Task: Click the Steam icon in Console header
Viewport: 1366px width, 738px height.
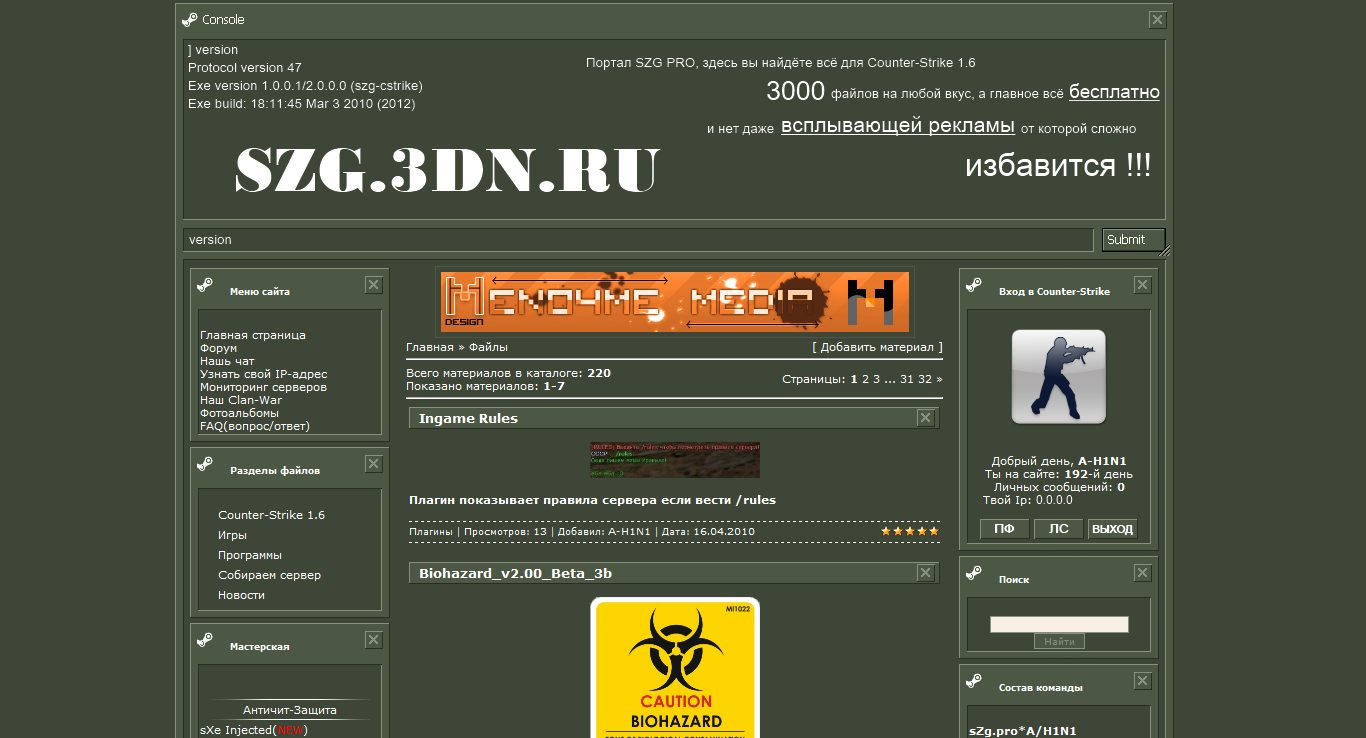Action: (190, 19)
